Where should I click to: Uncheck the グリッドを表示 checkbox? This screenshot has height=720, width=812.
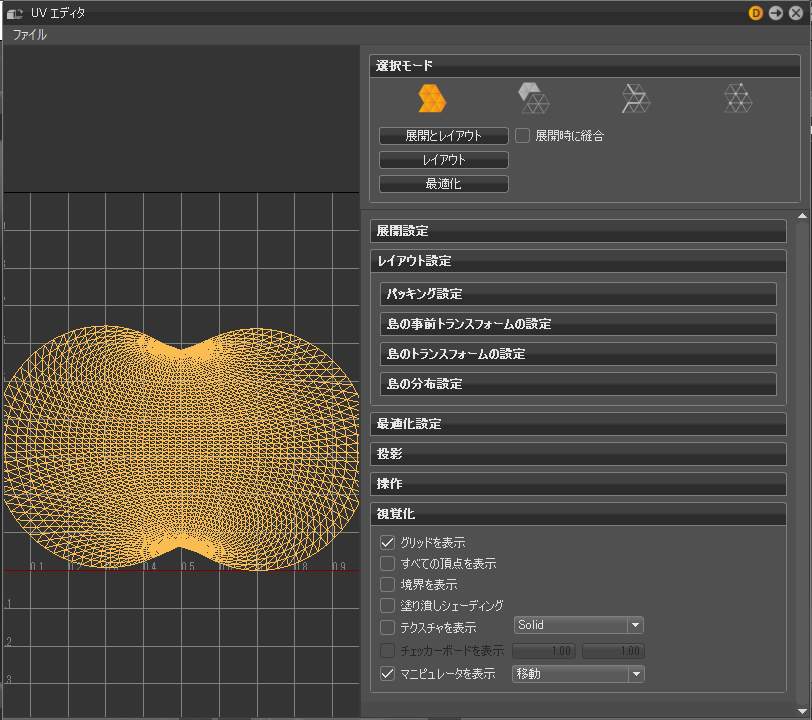[x=387, y=542]
